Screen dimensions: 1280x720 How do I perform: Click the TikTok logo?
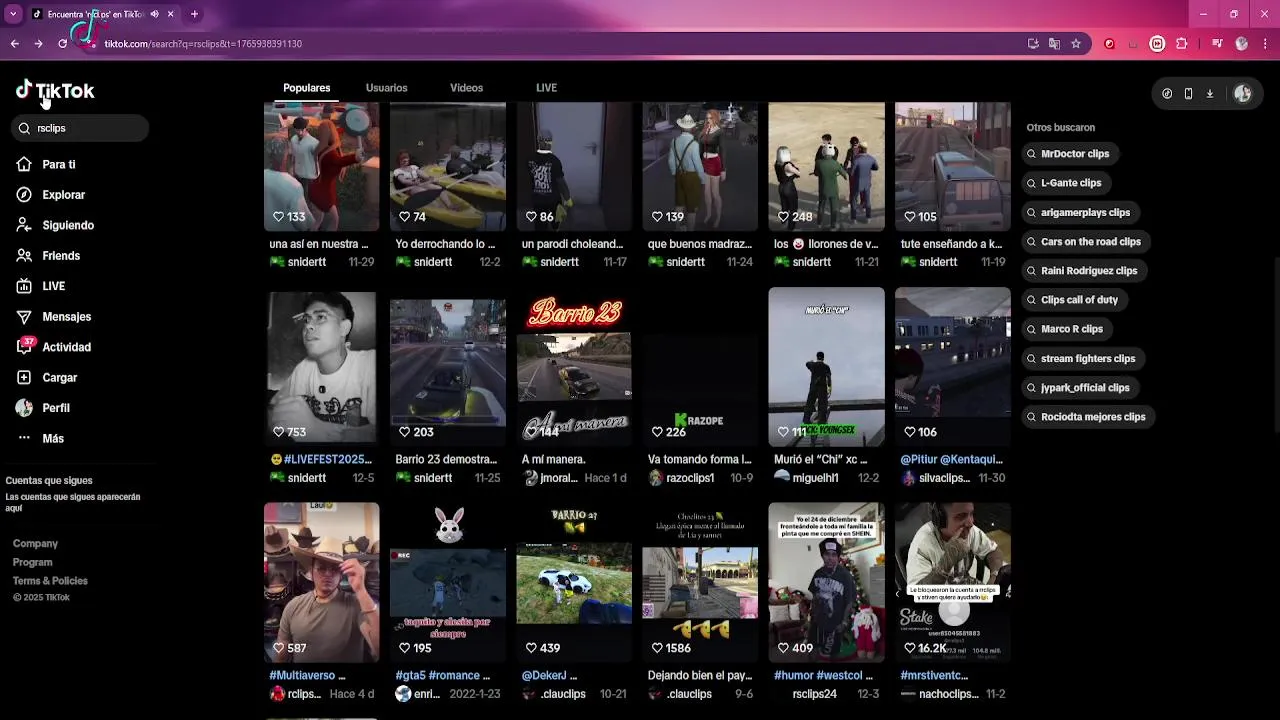pos(55,90)
